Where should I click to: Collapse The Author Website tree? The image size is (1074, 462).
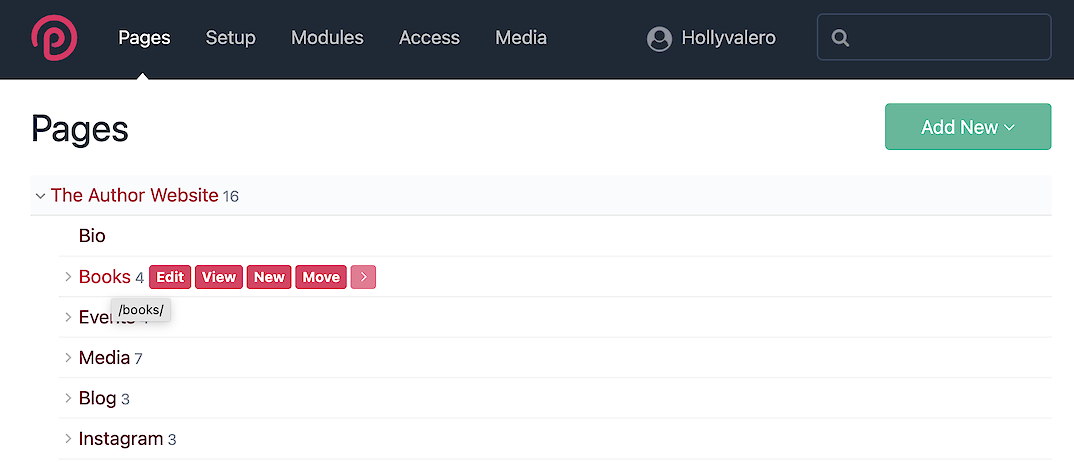(x=40, y=196)
